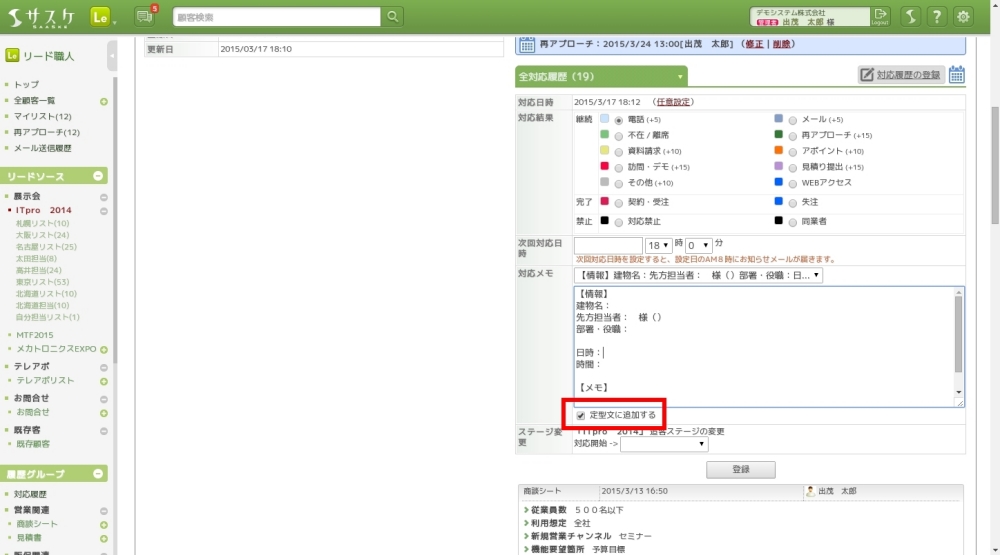Image resolution: width=1000 pixels, height=555 pixels.
Task: Click the 任意設定 link
Action: tap(674, 102)
